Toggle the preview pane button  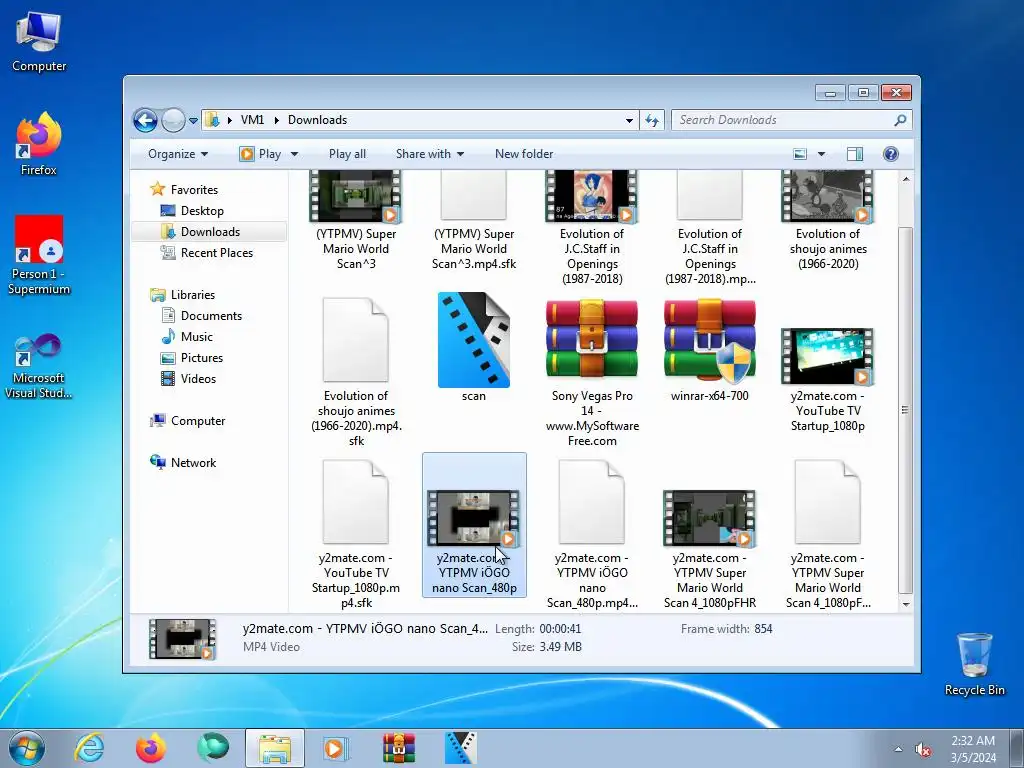click(854, 154)
